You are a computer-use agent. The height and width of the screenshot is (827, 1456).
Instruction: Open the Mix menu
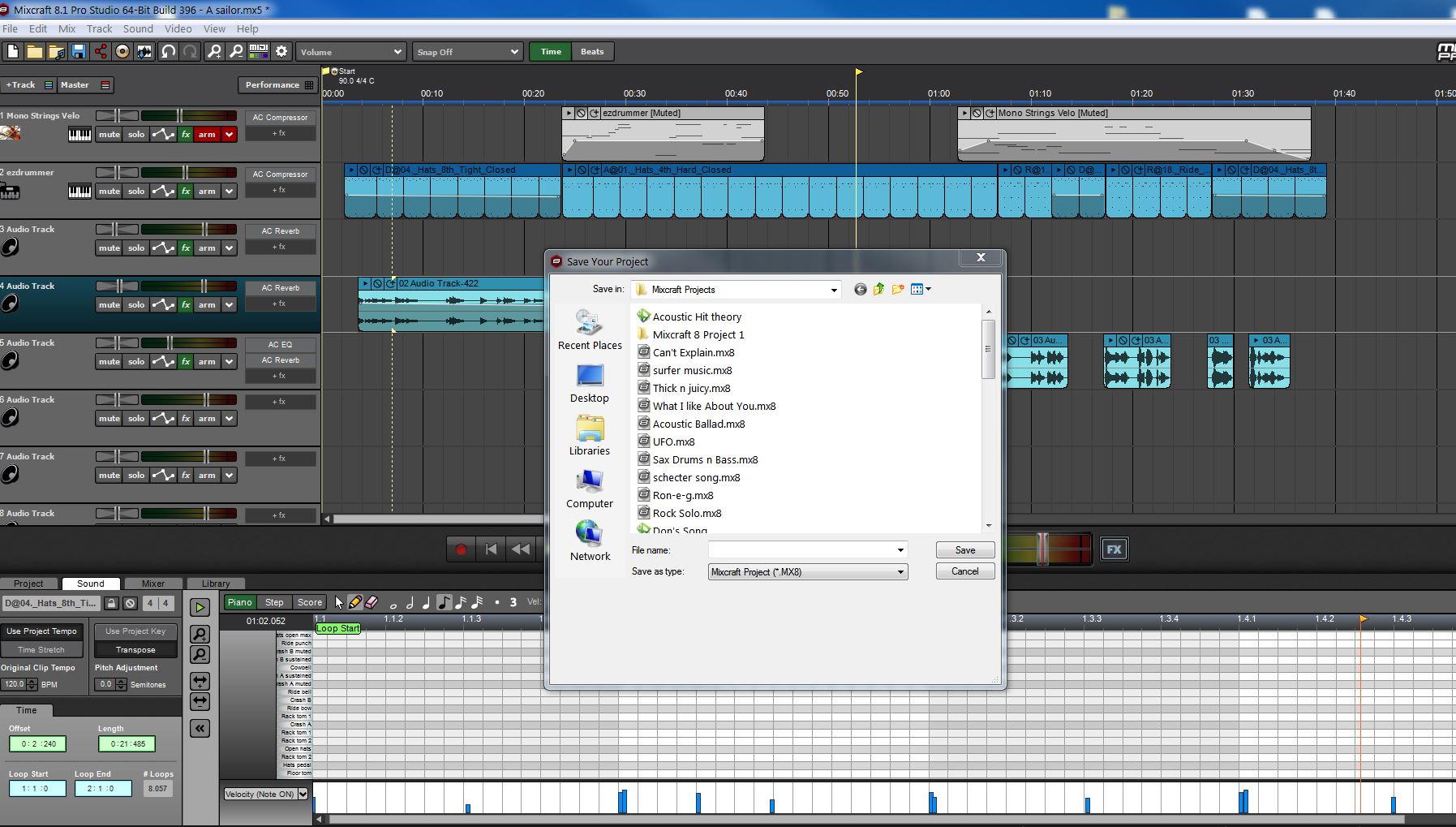[x=67, y=28]
